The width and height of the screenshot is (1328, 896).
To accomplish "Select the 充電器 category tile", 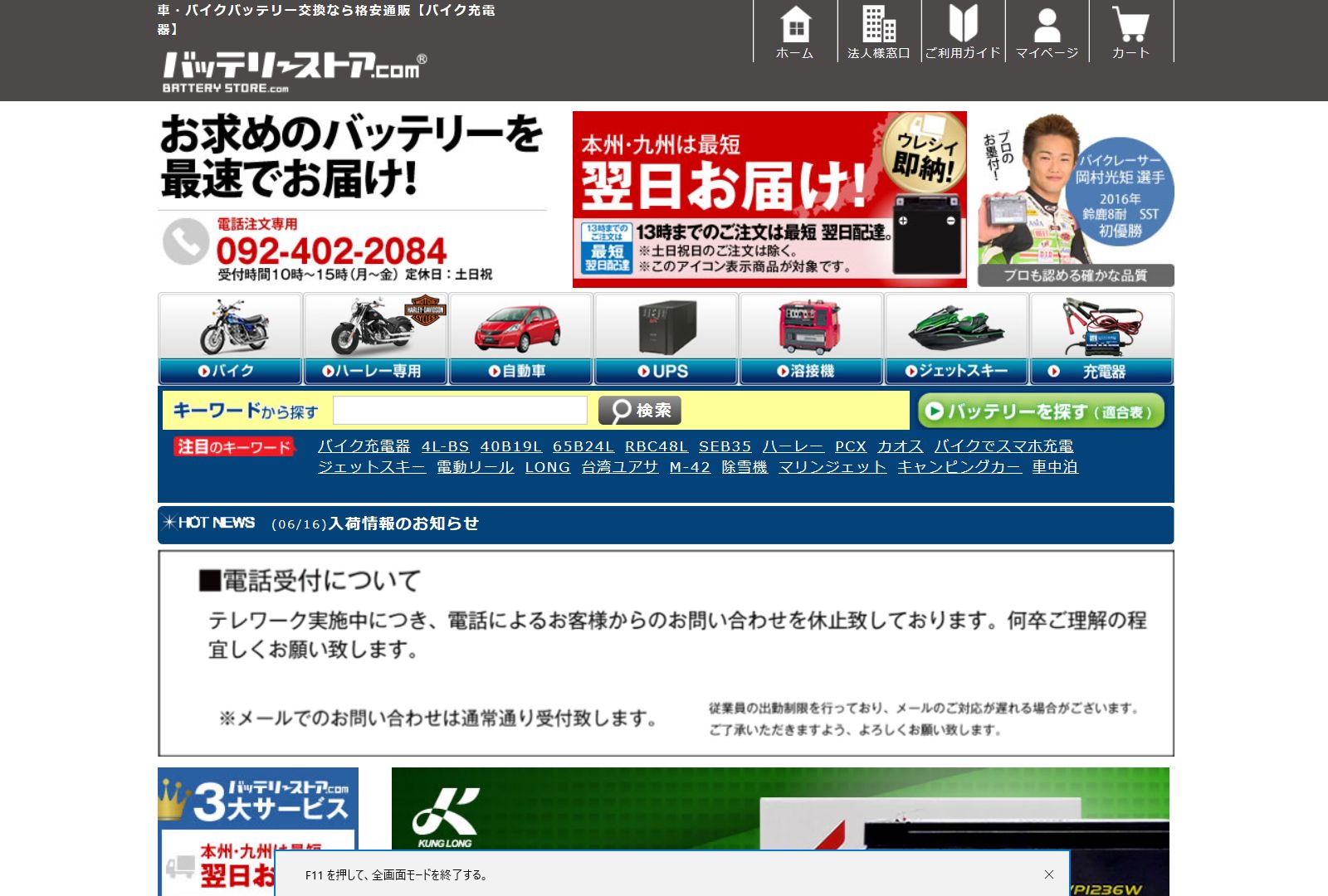I will click(x=1101, y=338).
